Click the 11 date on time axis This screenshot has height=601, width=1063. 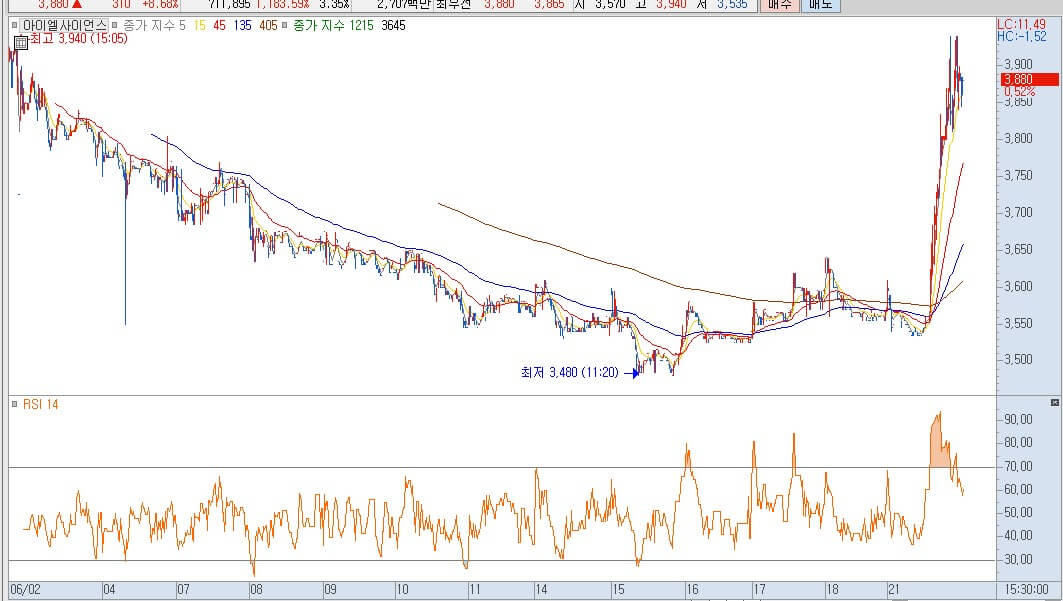click(475, 589)
